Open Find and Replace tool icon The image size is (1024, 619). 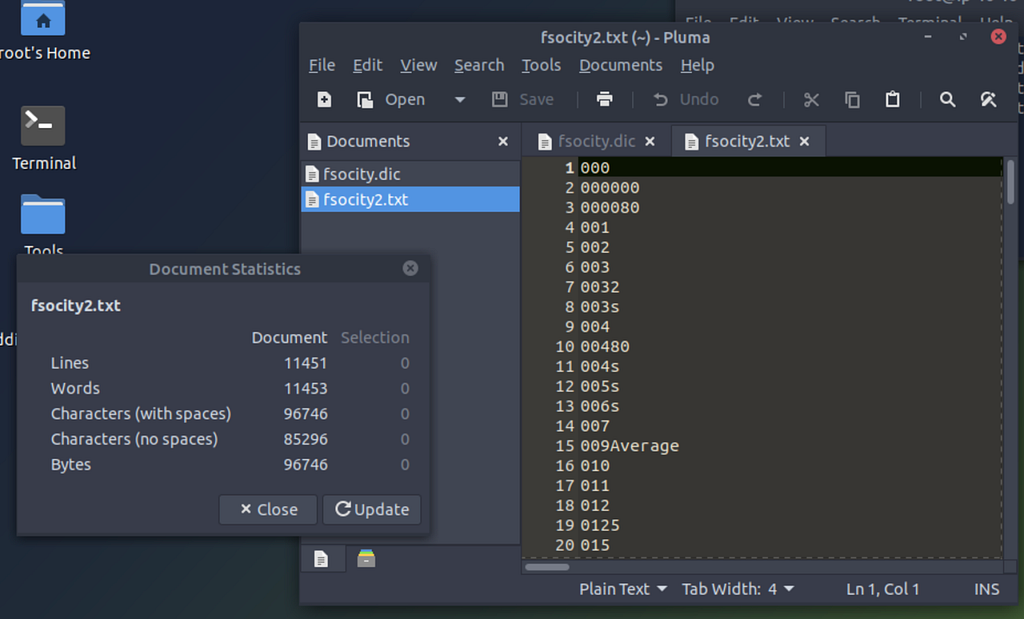pos(988,99)
